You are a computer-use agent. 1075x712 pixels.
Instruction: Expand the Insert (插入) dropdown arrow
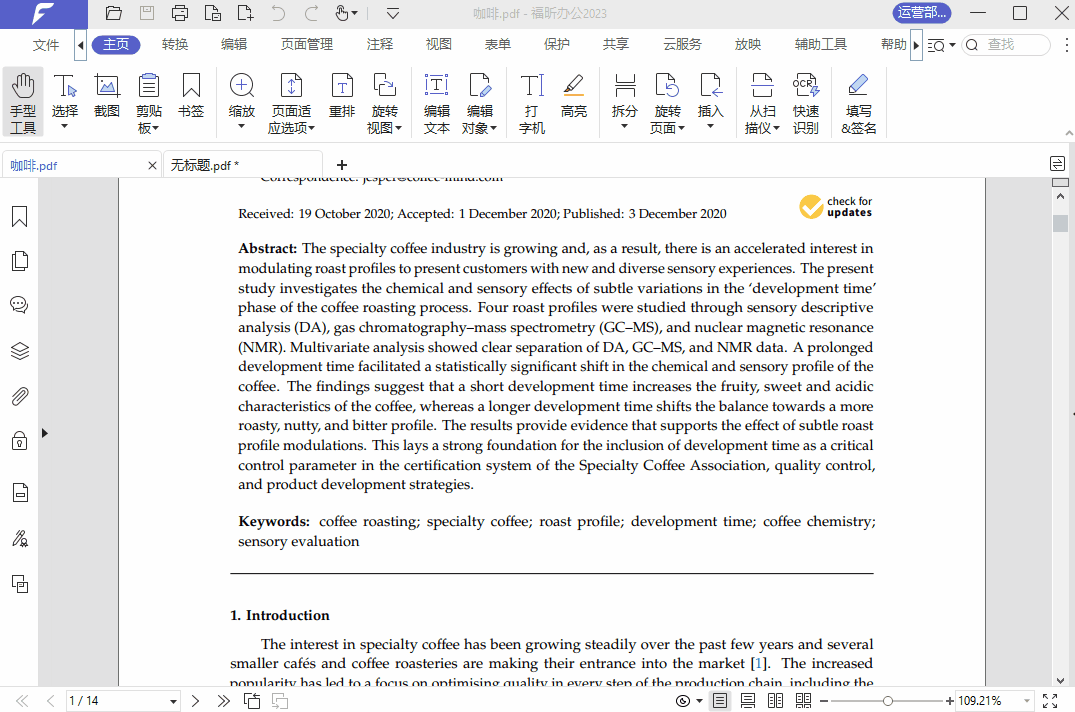click(710, 127)
